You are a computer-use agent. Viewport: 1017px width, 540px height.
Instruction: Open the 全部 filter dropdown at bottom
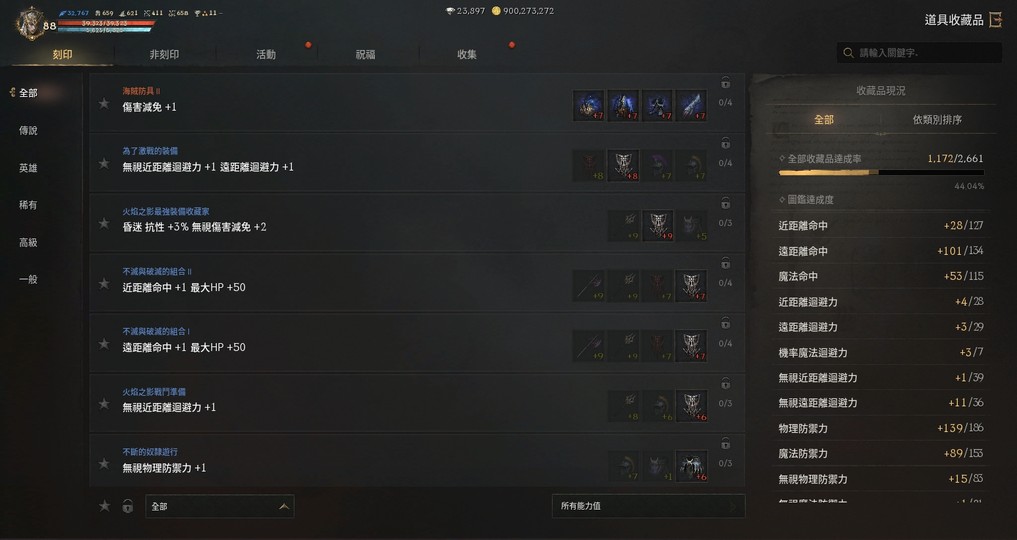tap(220, 506)
